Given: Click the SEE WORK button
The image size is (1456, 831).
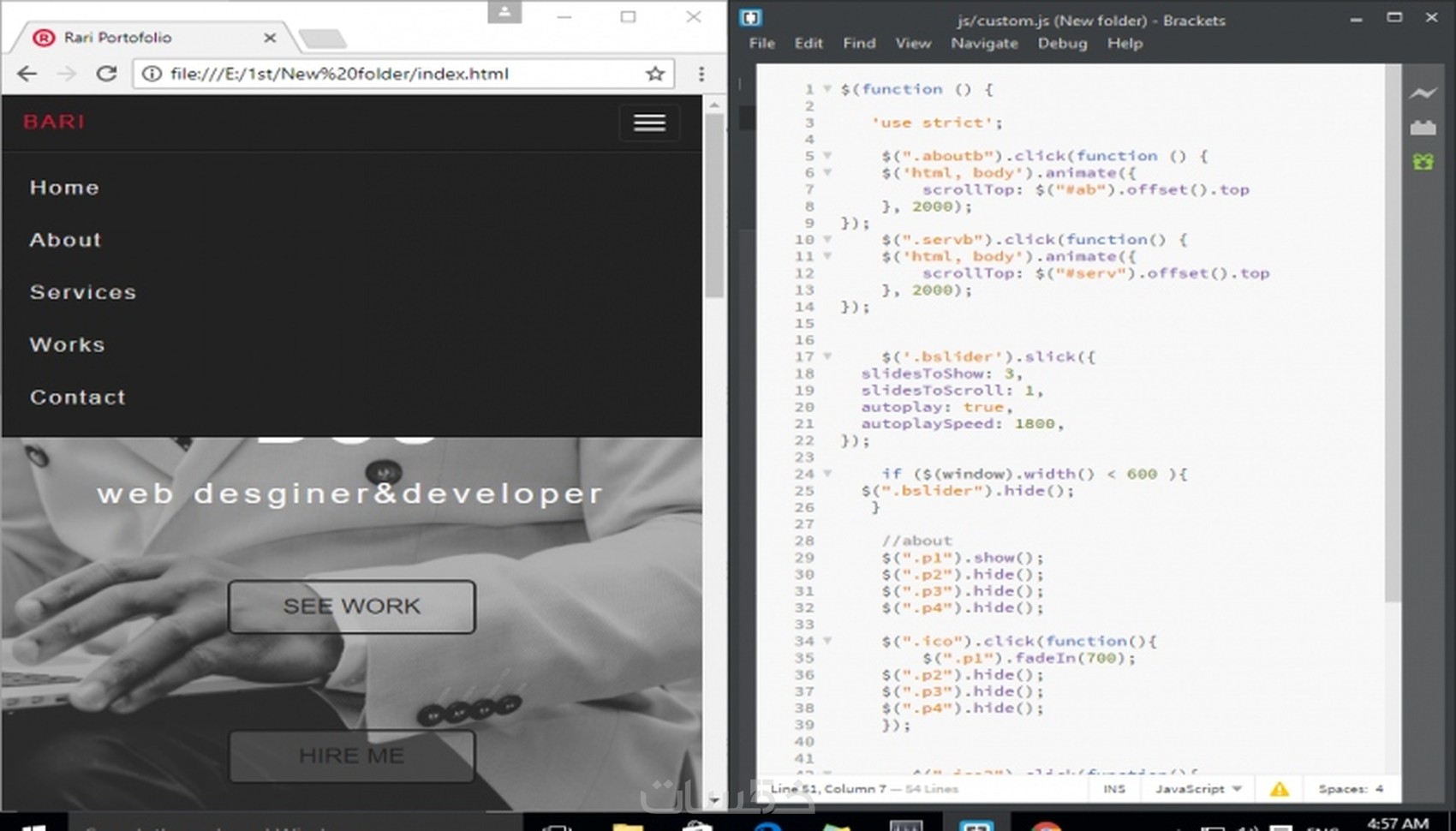Looking at the screenshot, I should tap(351, 607).
